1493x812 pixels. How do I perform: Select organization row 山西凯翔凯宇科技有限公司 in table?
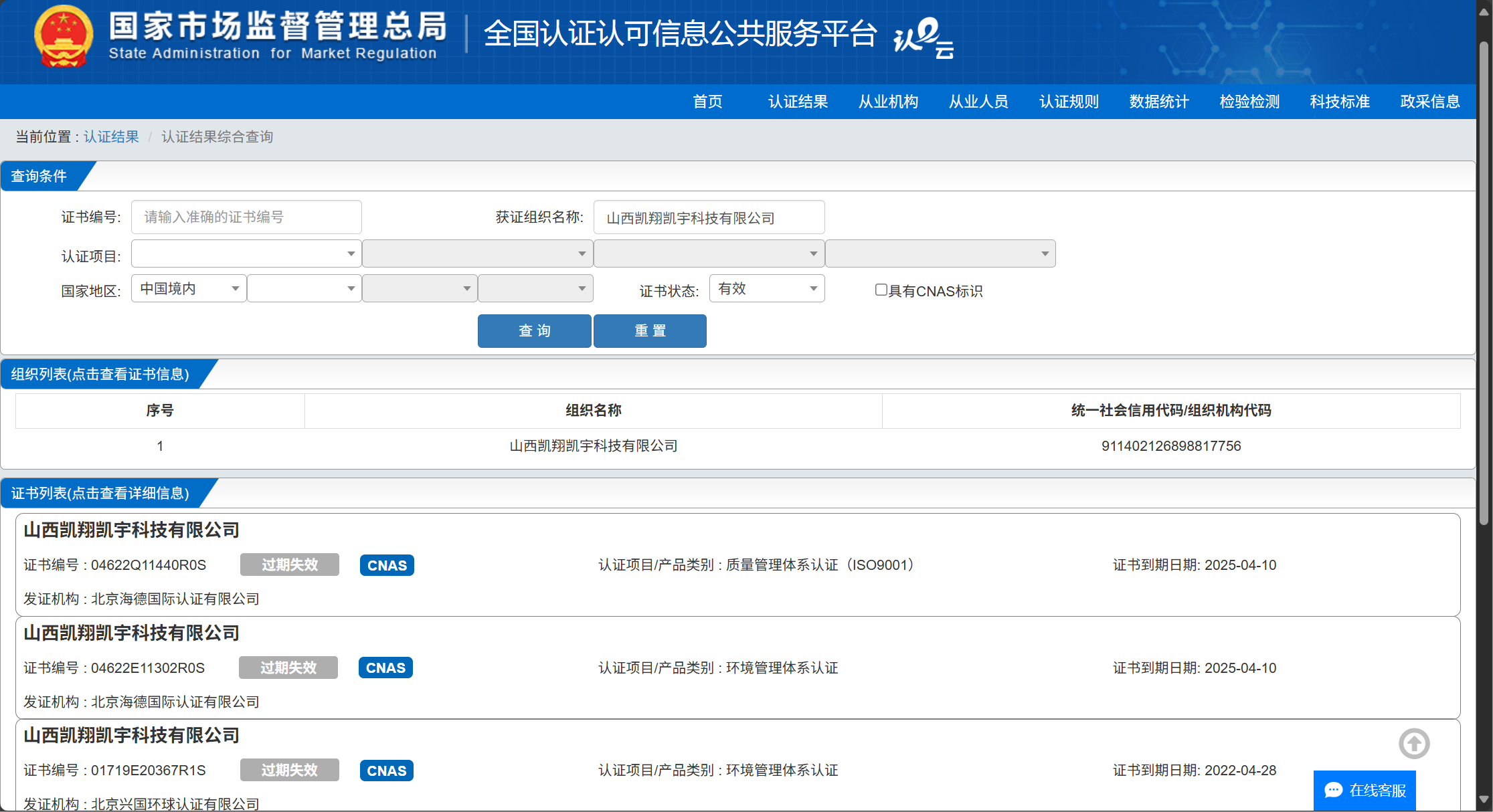click(x=737, y=446)
